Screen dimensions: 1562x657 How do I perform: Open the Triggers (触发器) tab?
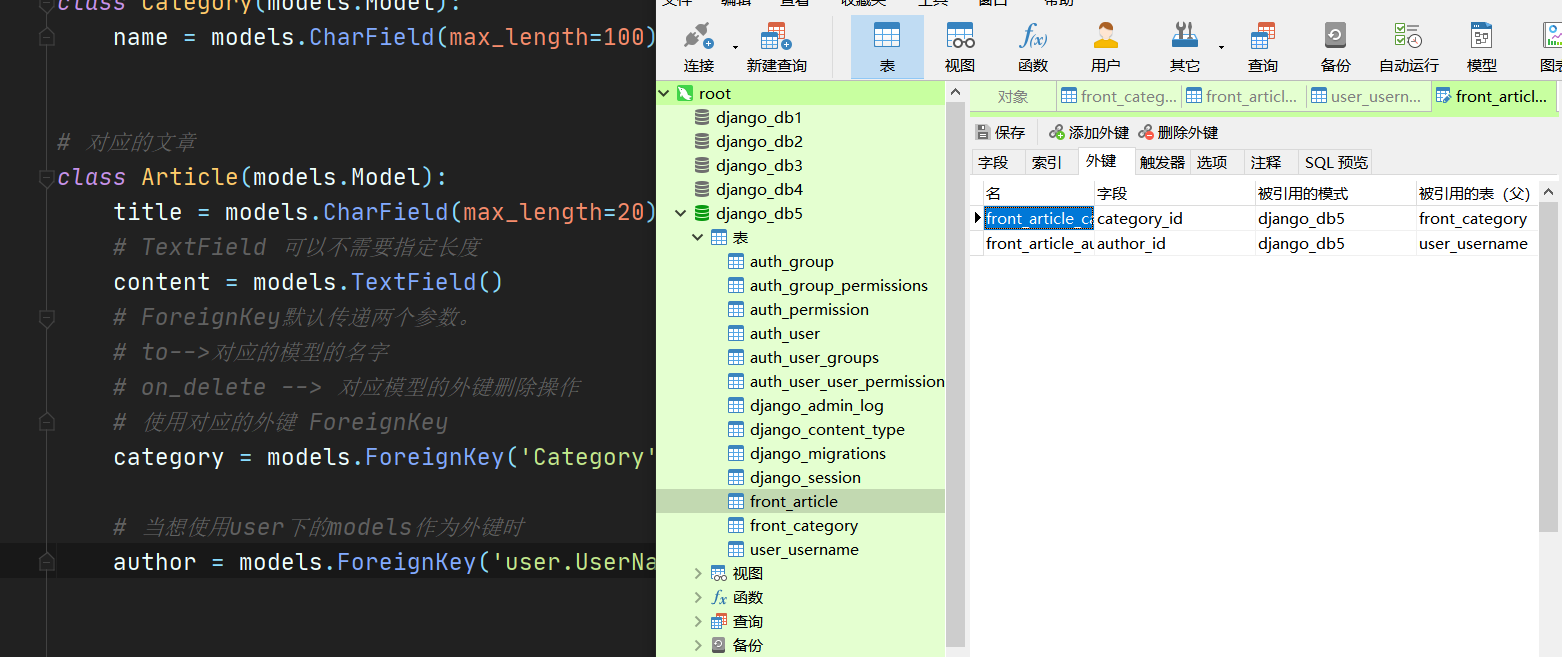point(1162,162)
